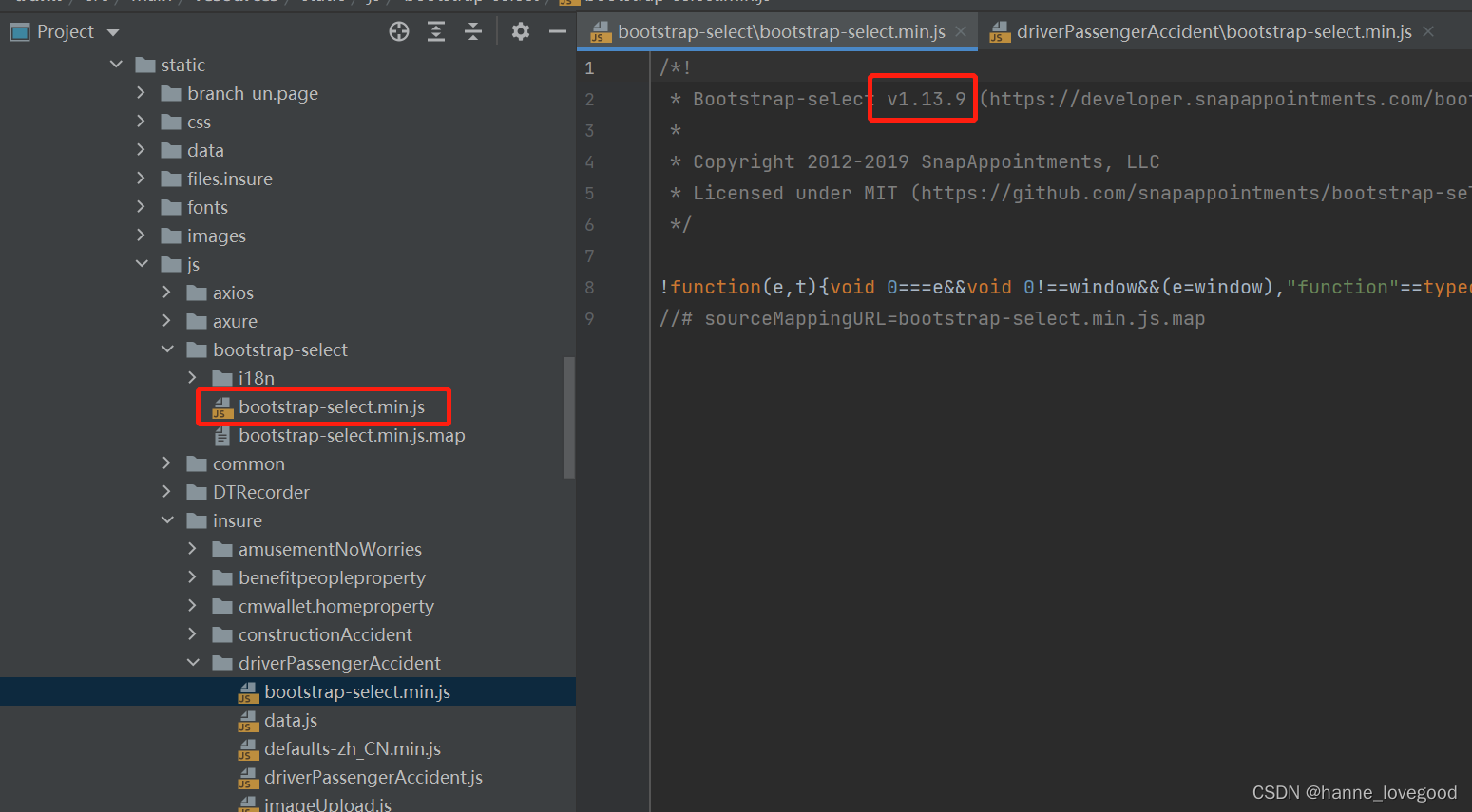Screen dimensions: 1472x812
Task: Open the Project view dropdown
Action: click(x=113, y=32)
